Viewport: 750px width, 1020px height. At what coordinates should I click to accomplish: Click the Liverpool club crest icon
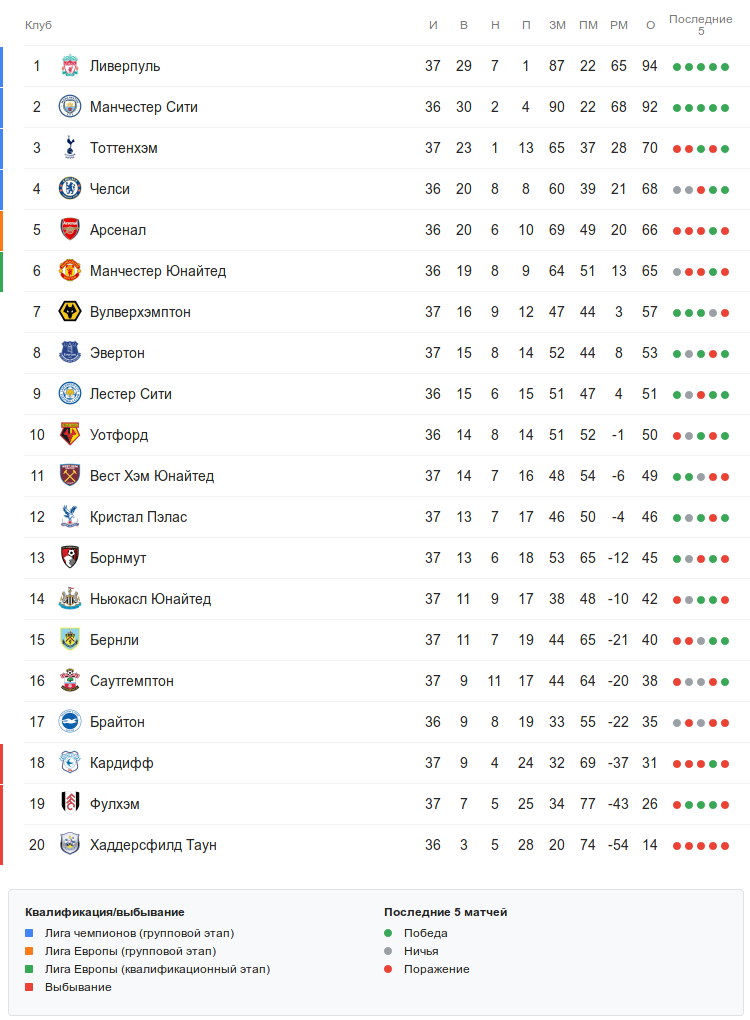point(69,66)
